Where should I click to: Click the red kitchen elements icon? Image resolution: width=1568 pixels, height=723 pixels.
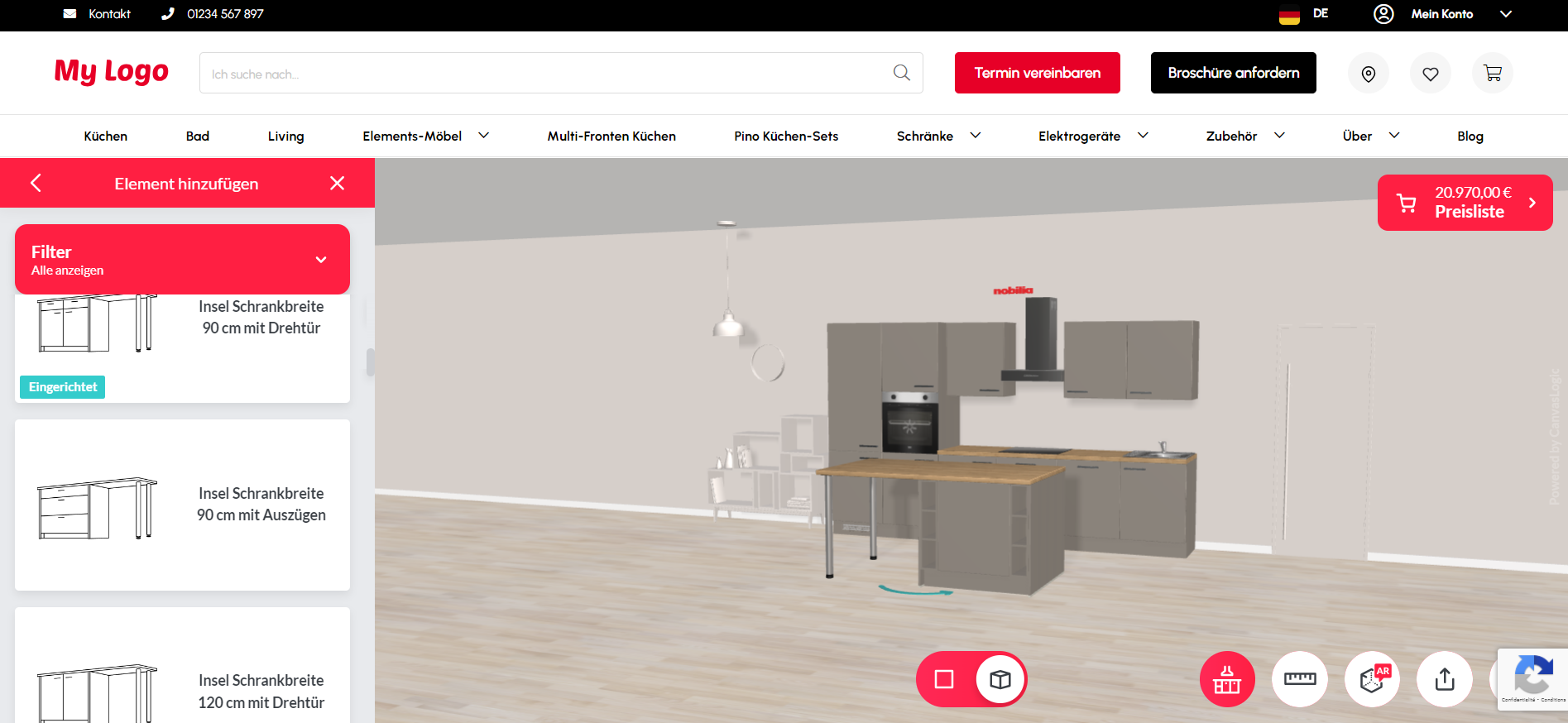pos(1227,679)
